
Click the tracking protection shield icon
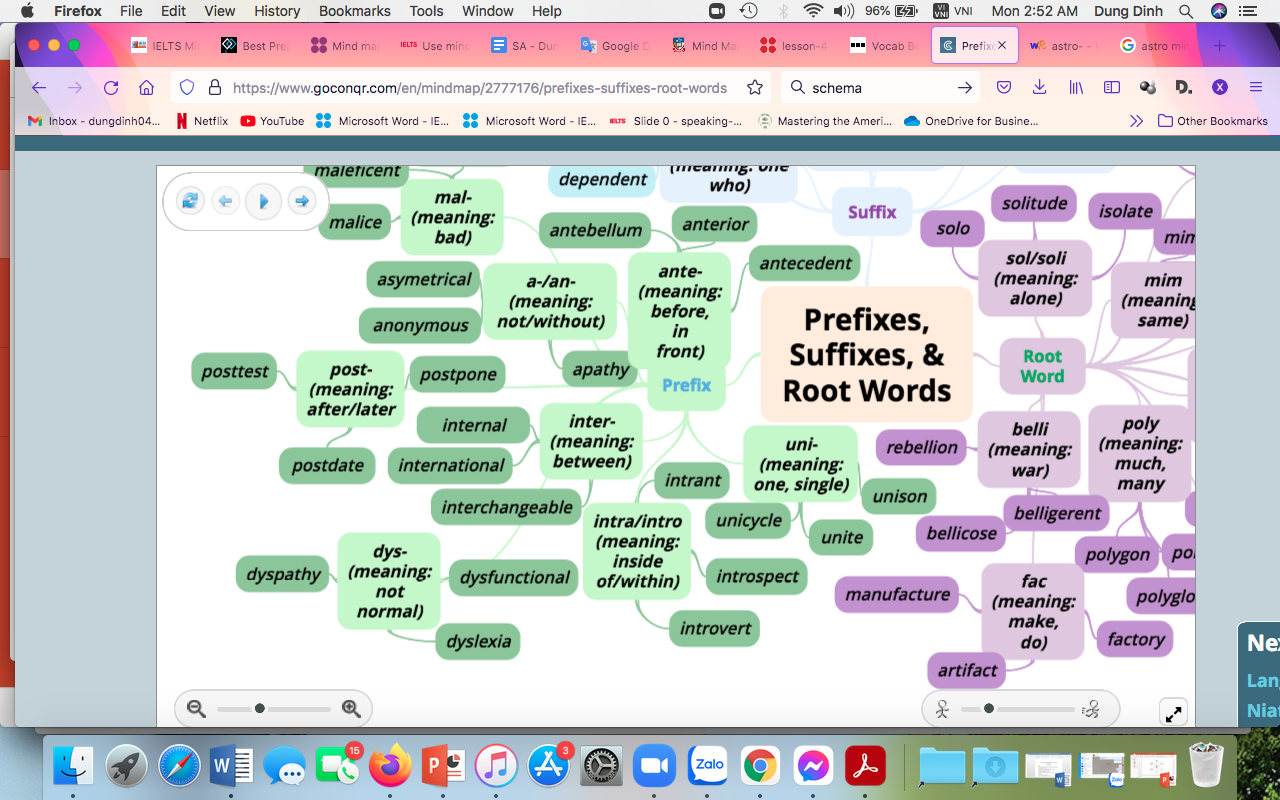[187, 87]
